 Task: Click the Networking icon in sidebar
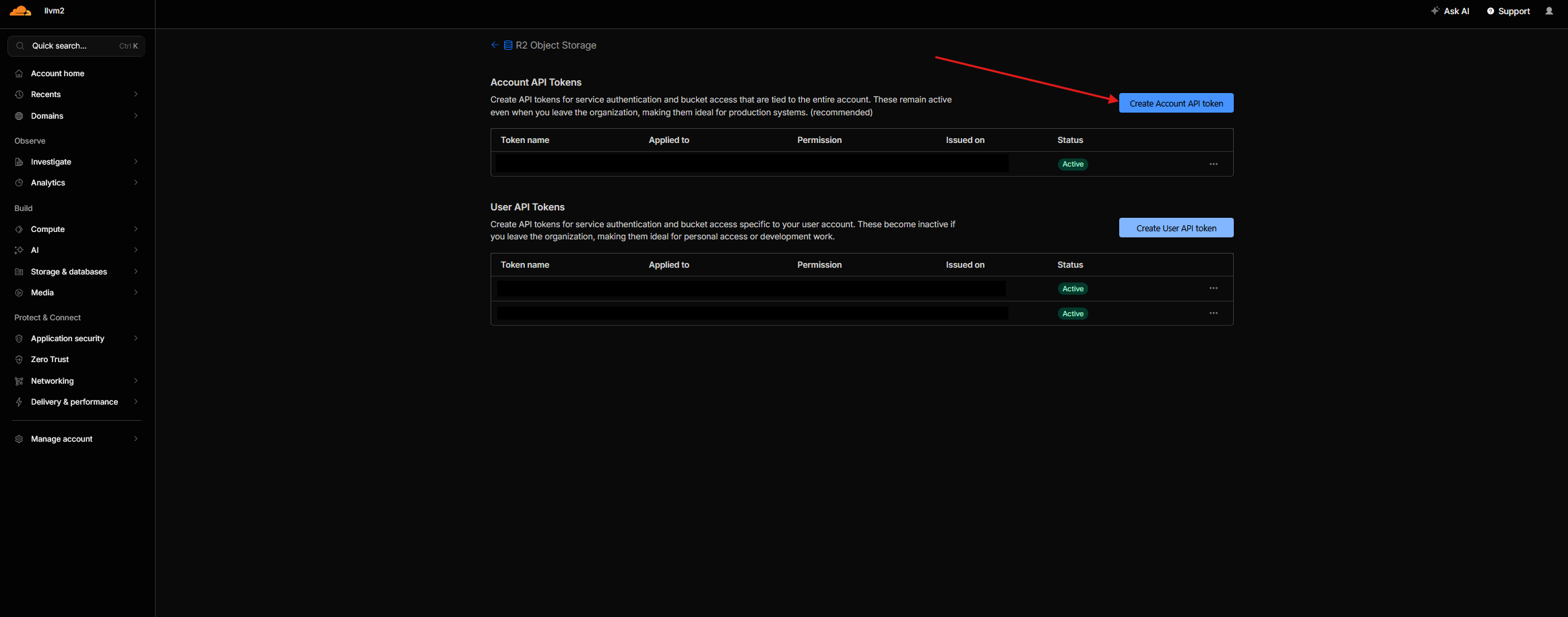click(19, 381)
